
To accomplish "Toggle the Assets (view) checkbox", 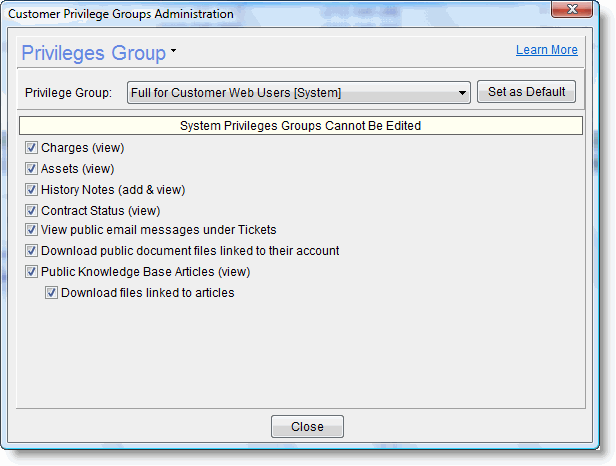I will coord(32,169).
